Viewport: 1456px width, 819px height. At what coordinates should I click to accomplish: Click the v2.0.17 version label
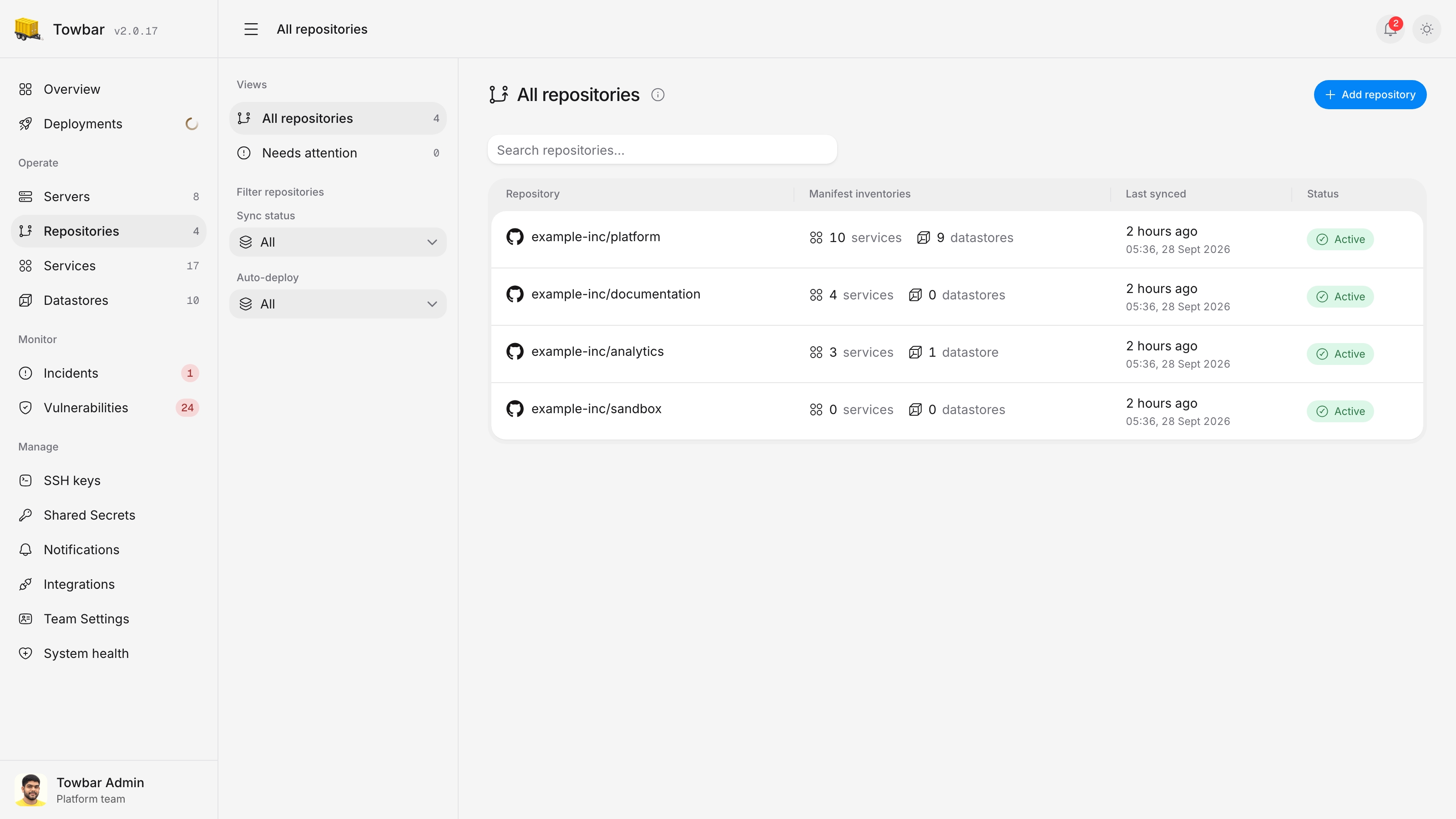[x=136, y=30]
